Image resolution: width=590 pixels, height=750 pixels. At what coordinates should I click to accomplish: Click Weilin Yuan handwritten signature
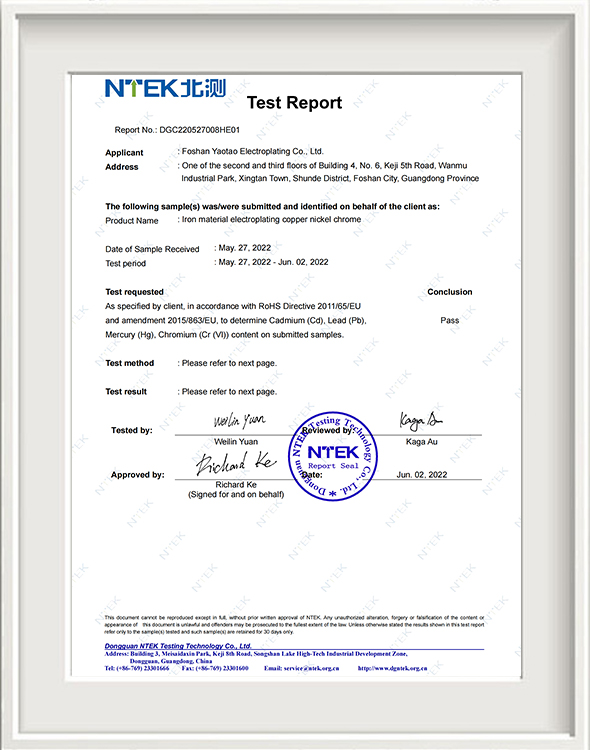pos(239,420)
